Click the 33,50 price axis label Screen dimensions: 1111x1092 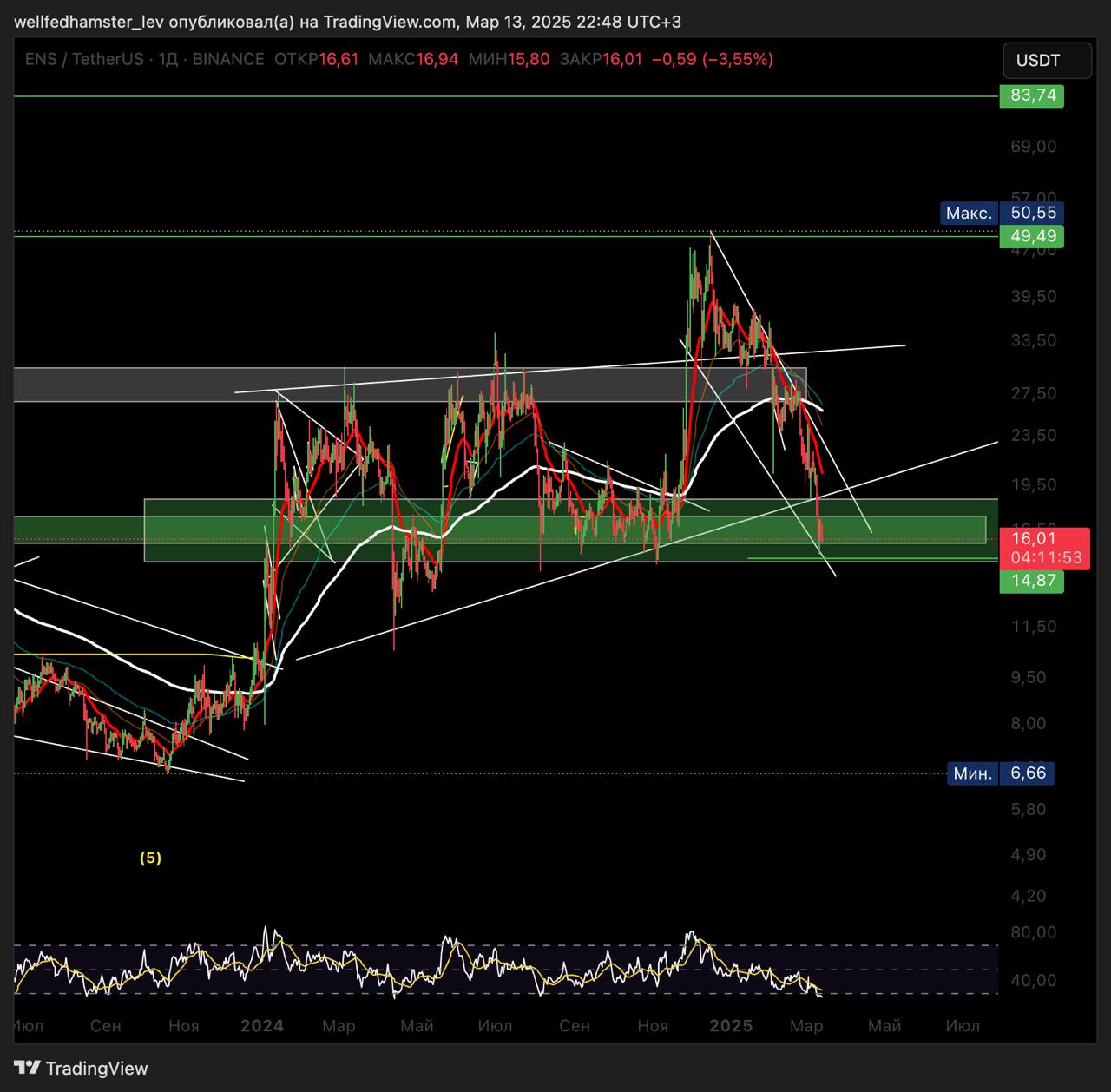pyautogui.click(x=1033, y=340)
